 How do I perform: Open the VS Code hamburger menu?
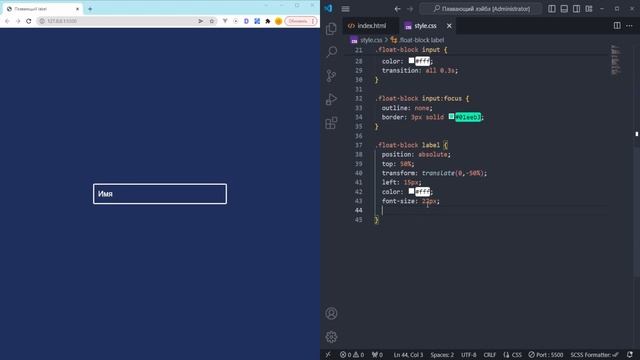click(345, 9)
